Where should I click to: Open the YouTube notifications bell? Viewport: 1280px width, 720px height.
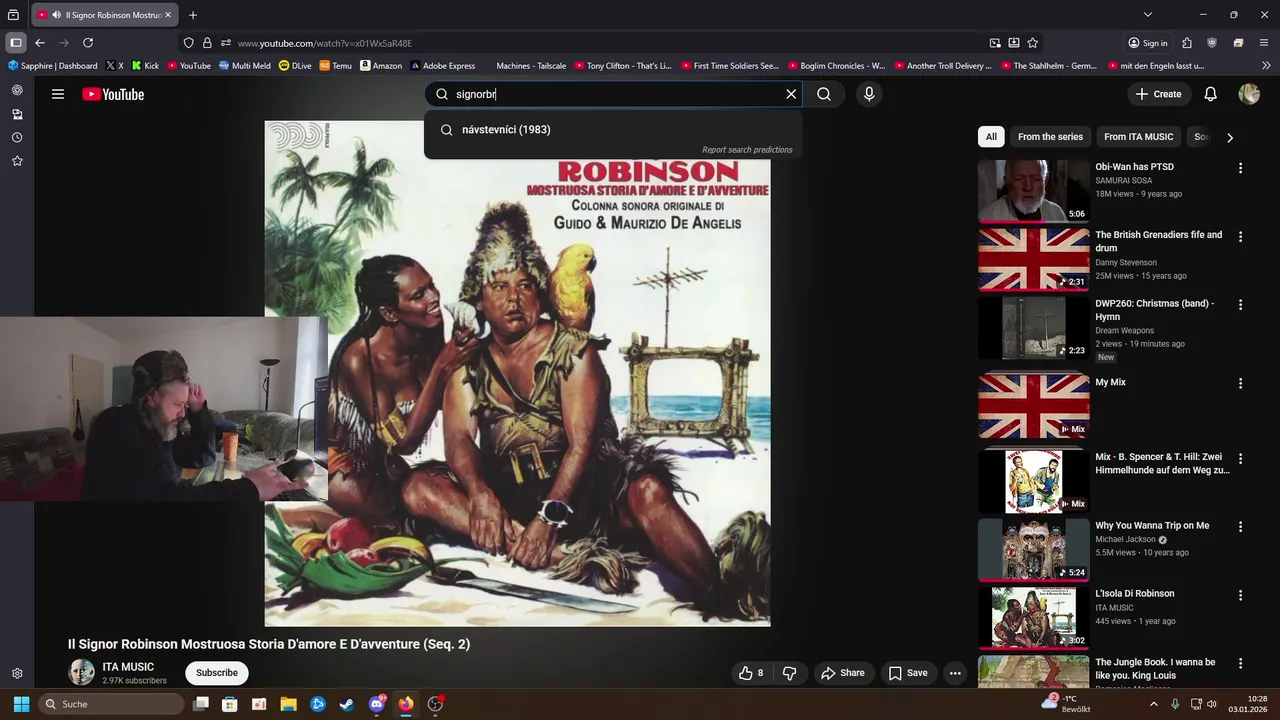[x=1210, y=94]
